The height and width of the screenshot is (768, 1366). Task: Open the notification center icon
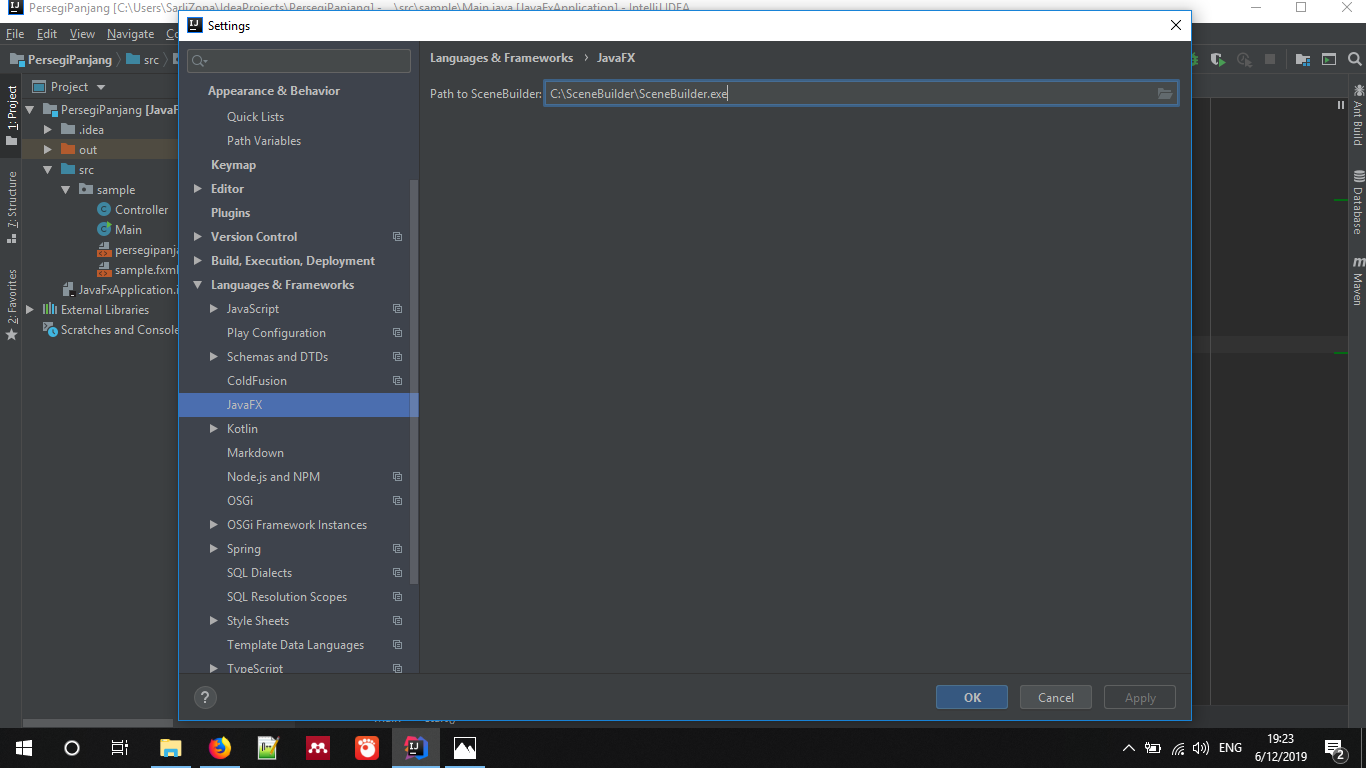[1334, 748]
